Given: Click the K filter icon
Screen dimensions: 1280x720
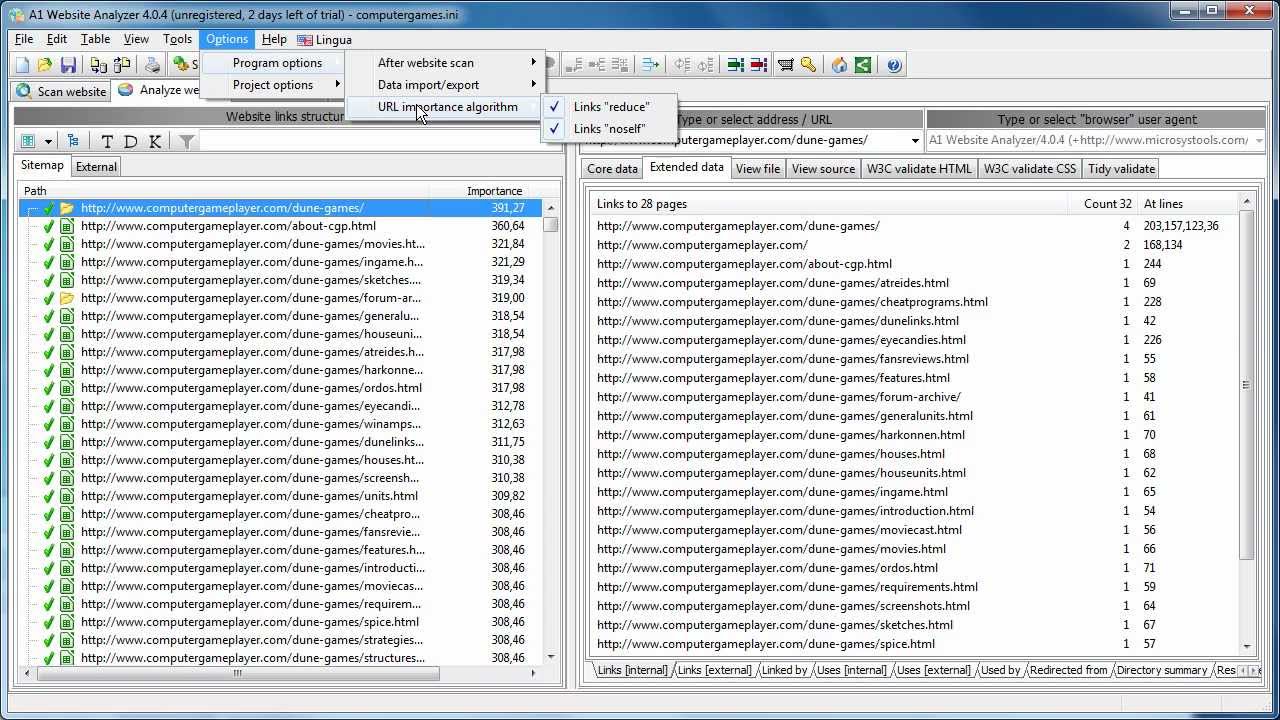Looking at the screenshot, I should point(155,142).
